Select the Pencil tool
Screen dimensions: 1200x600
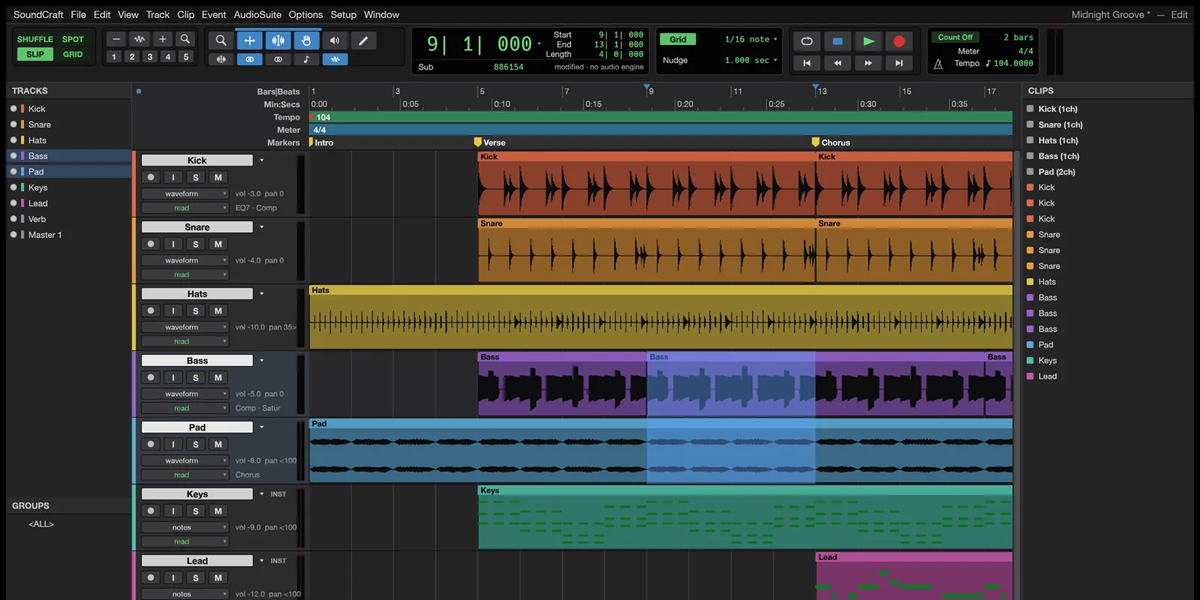click(363, 40)
